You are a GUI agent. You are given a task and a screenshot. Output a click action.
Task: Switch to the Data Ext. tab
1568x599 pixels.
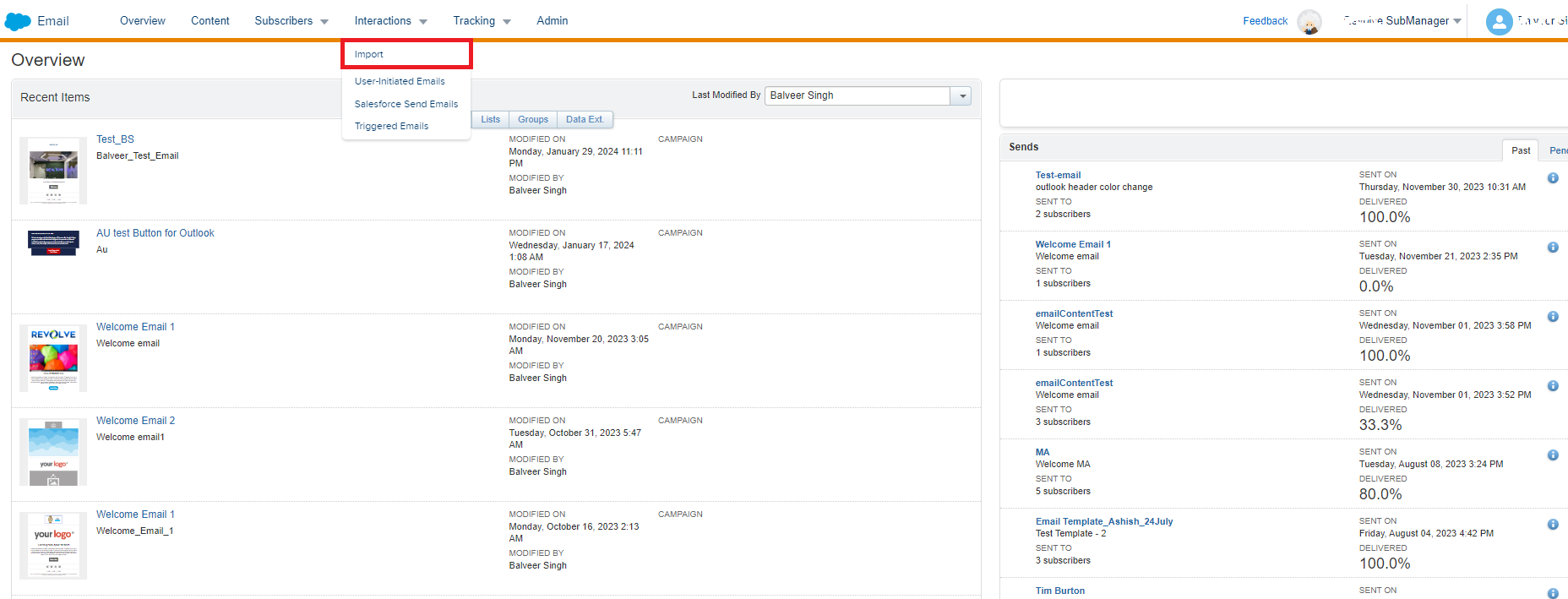point(585,120)
